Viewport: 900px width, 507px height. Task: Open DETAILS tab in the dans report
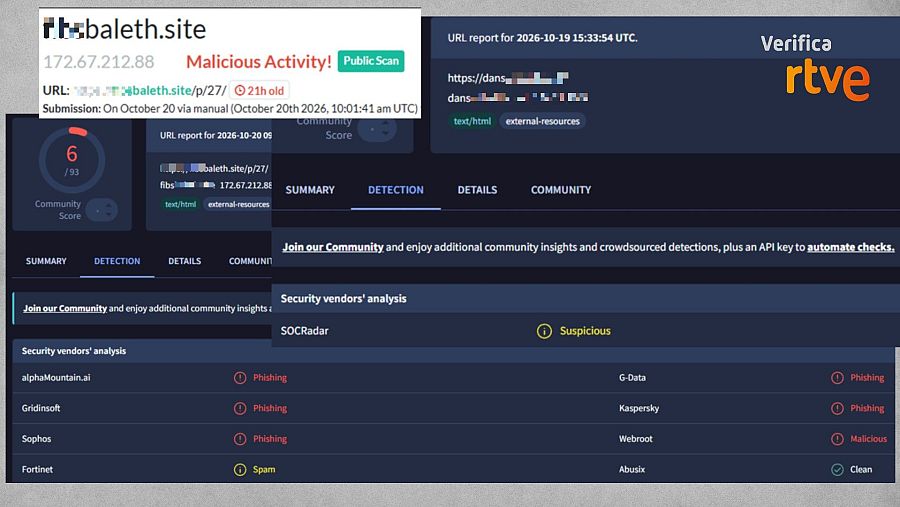(477, 190)
